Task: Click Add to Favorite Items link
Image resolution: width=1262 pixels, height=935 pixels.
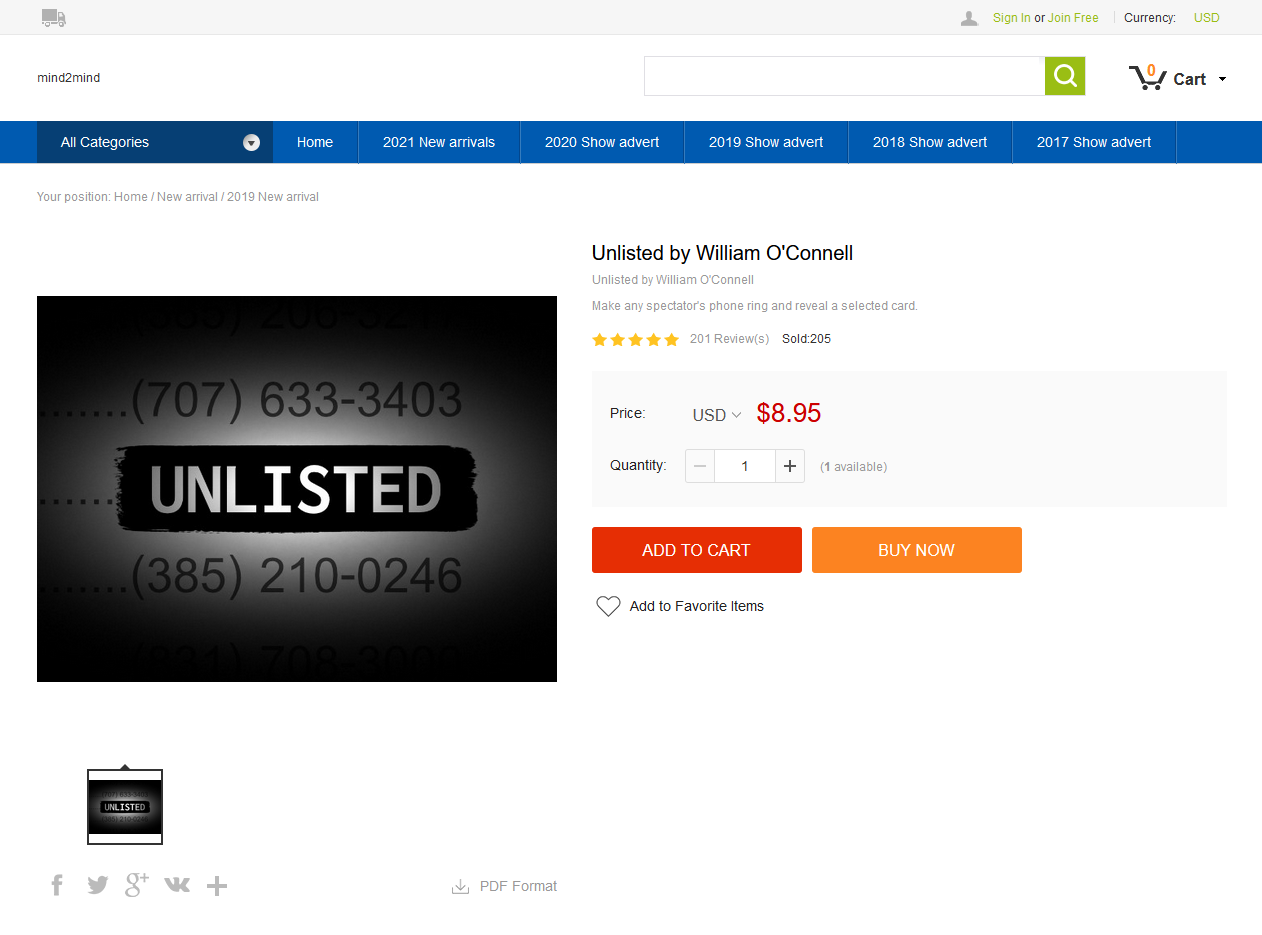Action: pyautogui.click(x=697, y=606)
